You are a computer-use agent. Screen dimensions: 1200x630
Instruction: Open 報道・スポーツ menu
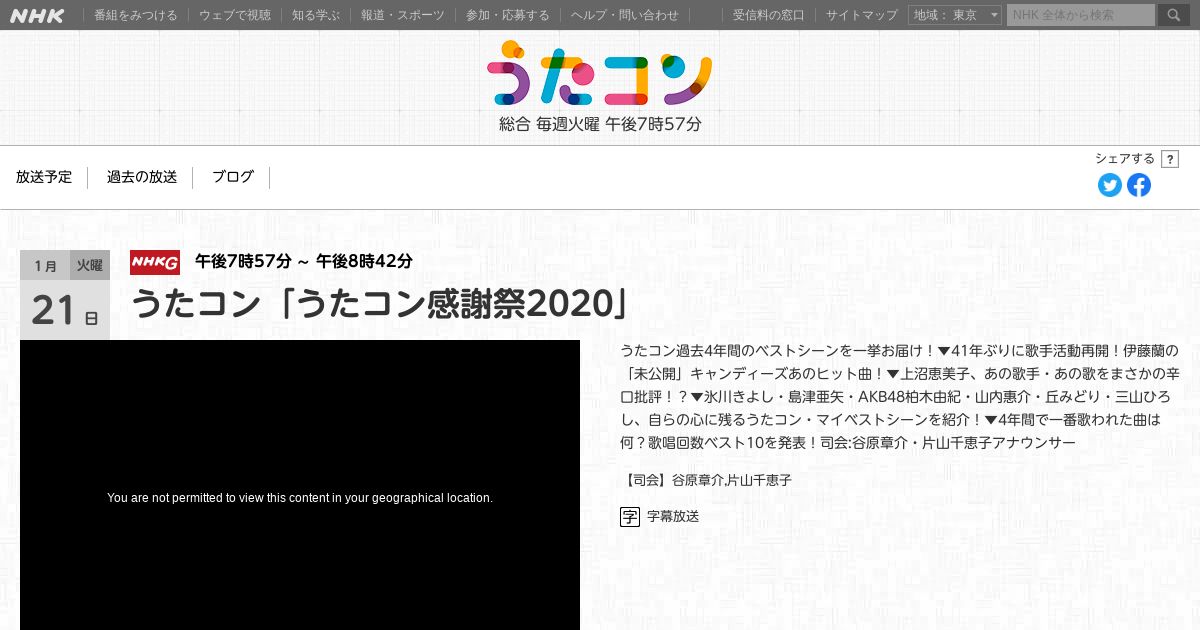tap(403, 15)
